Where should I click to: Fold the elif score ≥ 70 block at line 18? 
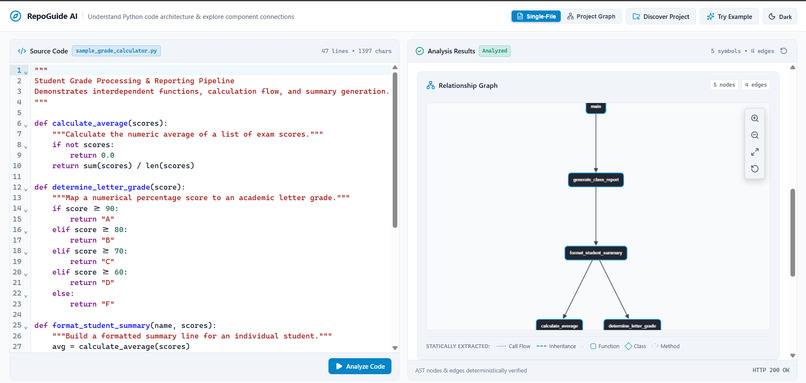point(26,252)
